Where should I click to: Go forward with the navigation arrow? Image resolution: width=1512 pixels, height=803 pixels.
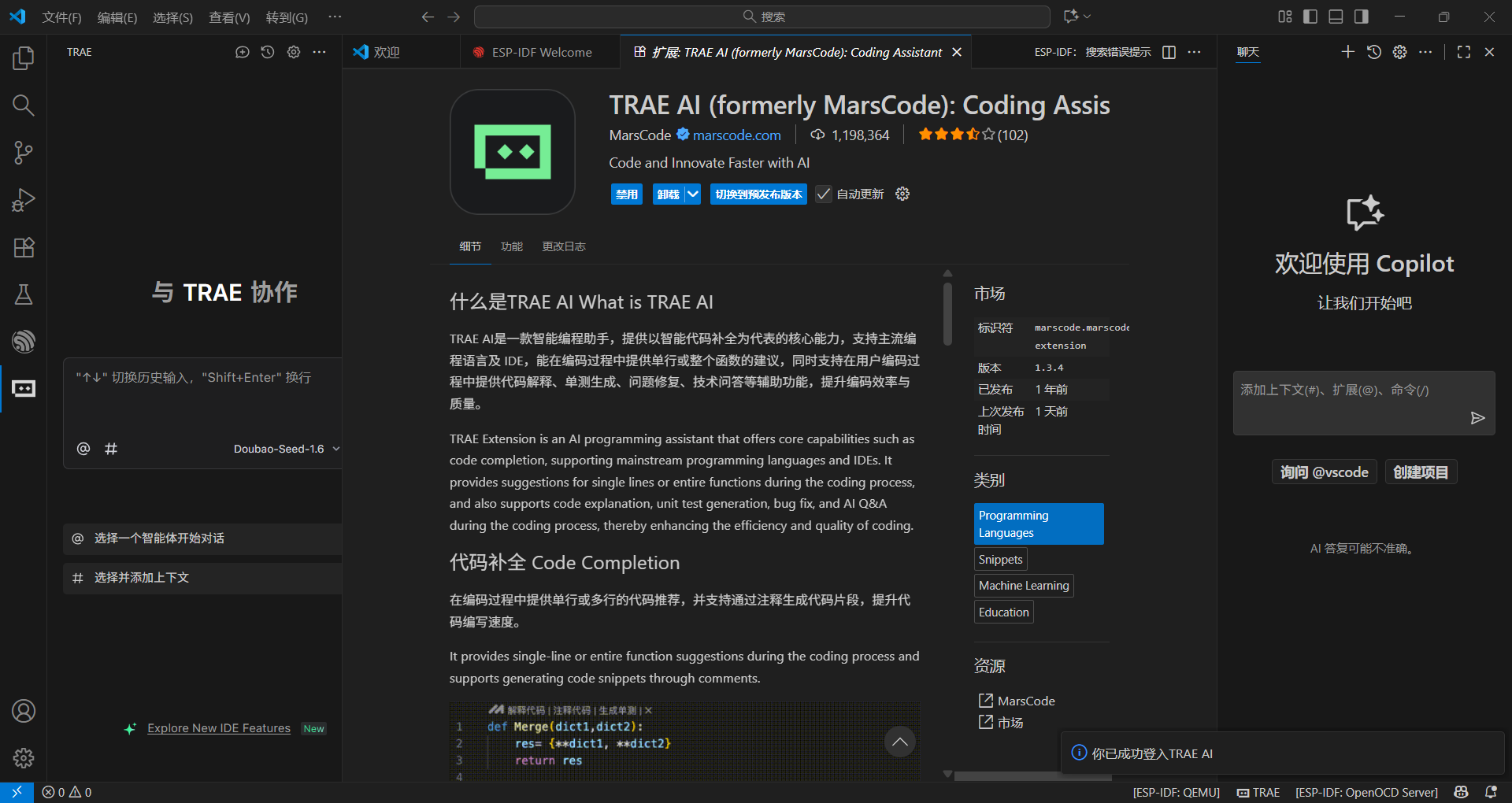pos(454,17)
